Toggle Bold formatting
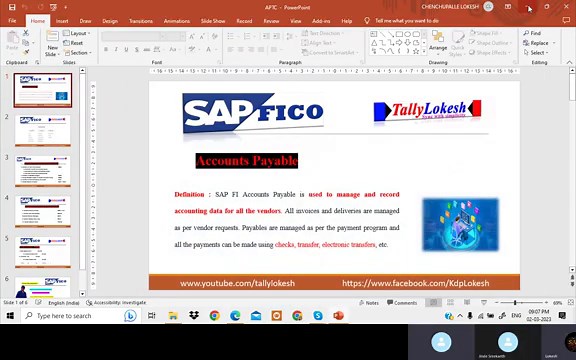576x360 pixels. pyautogui.click(x=106, y=49)
